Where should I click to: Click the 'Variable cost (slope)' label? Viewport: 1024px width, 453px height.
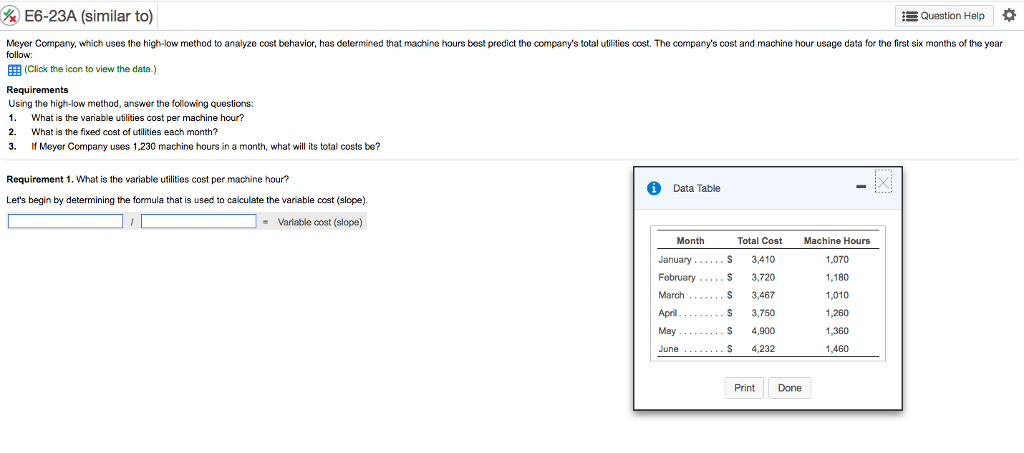click(x=320, y=222)
